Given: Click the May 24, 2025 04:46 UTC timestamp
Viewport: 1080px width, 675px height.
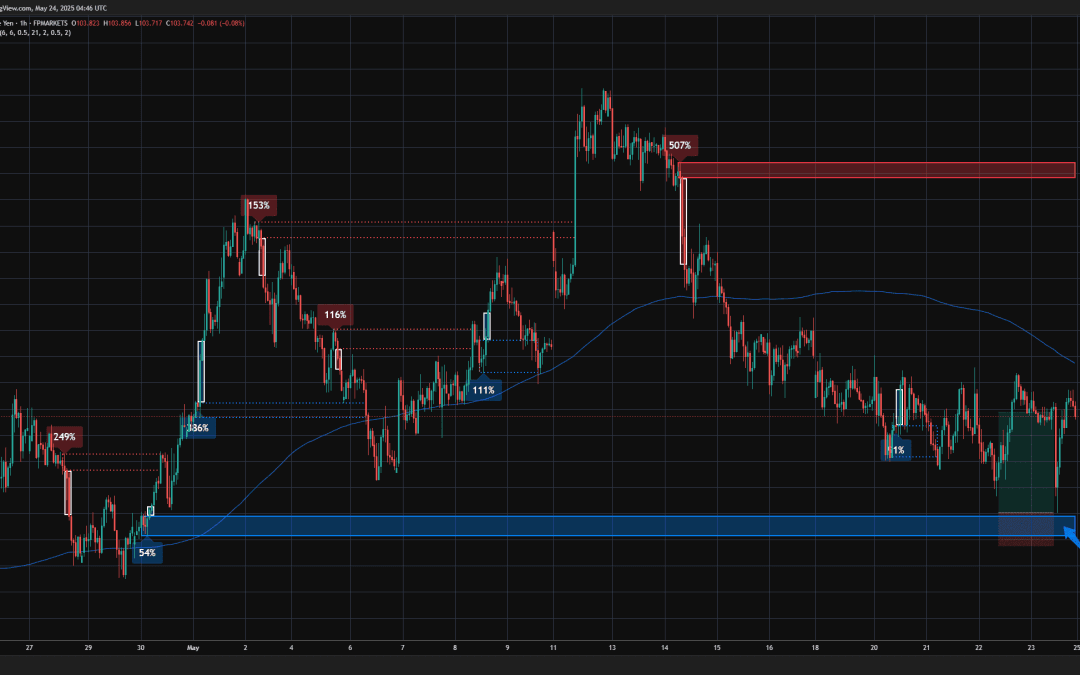Looking at the screenshot, I should [x=68, y=8].
